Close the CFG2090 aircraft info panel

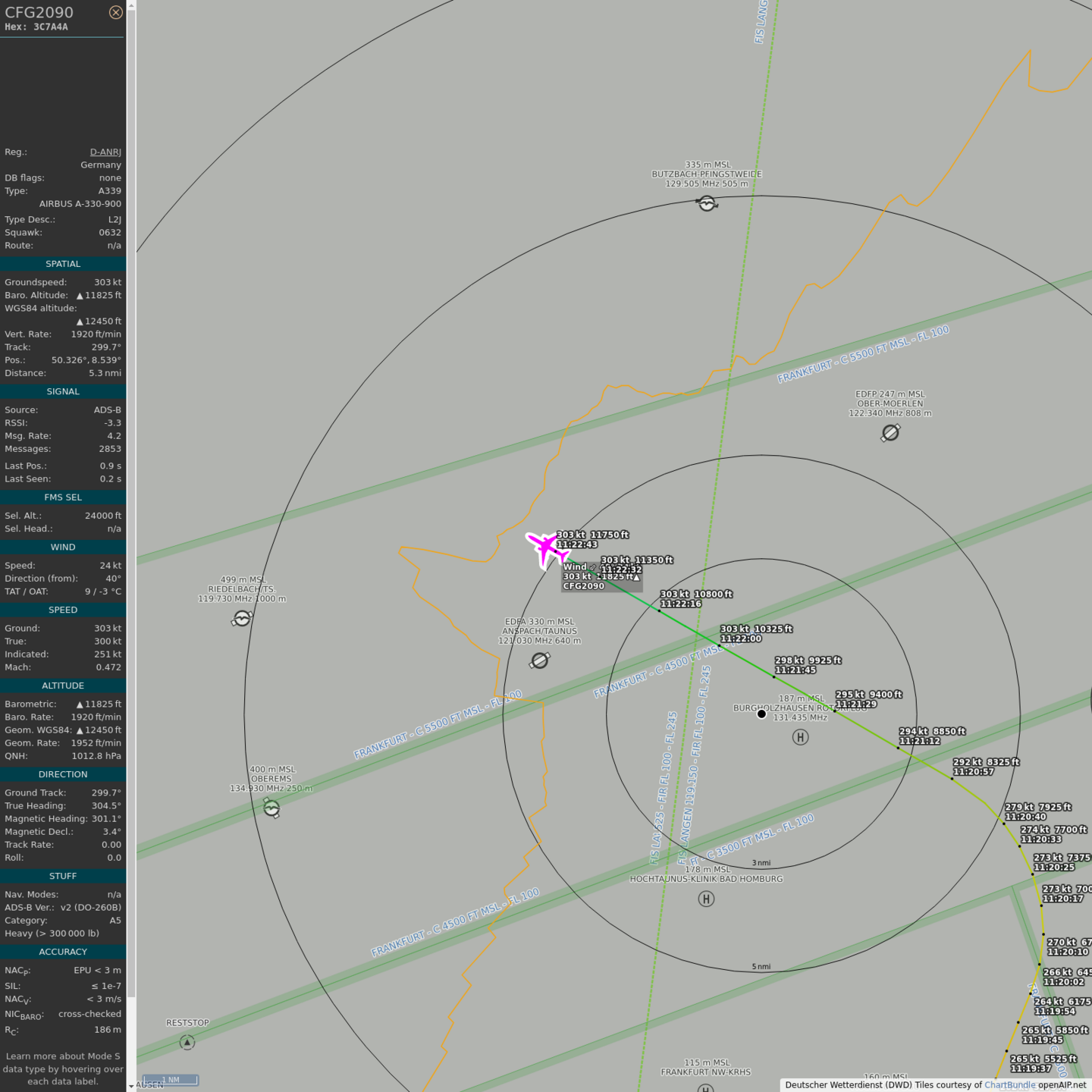click(115, 12)
